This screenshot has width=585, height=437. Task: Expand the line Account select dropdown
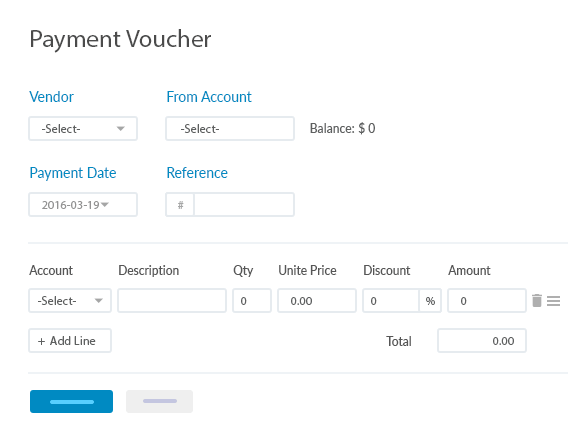click(x=70, y=300)
